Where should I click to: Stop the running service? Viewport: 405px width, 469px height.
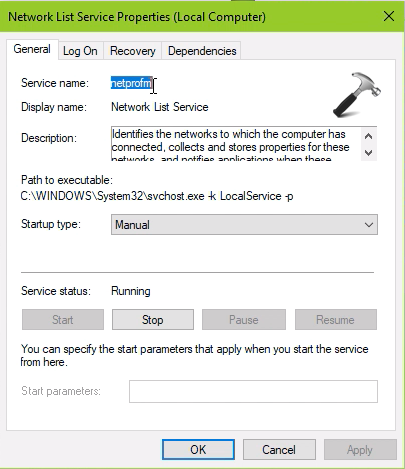click(x=153, y=320)
